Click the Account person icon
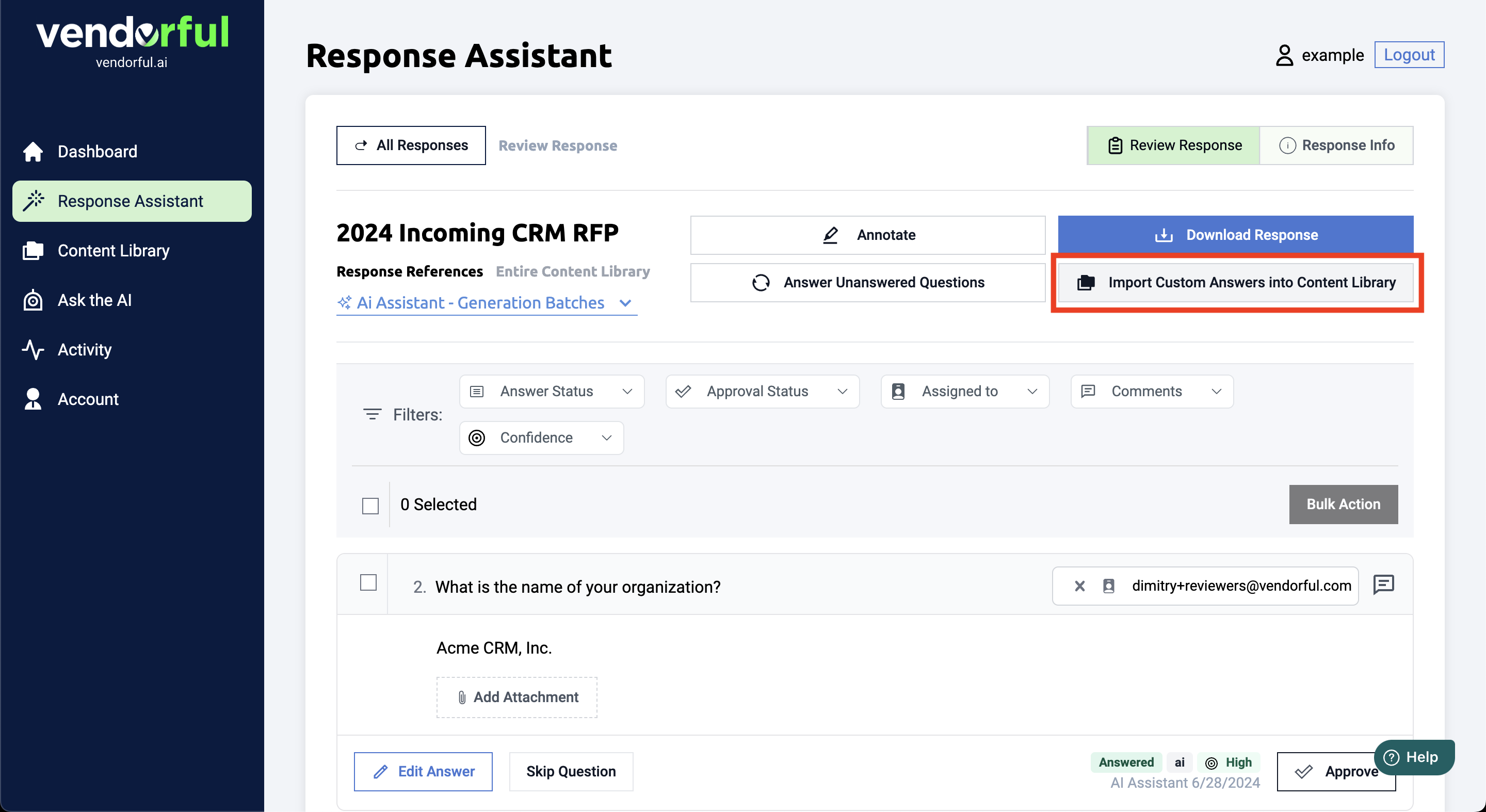 (x=33, y=399)
